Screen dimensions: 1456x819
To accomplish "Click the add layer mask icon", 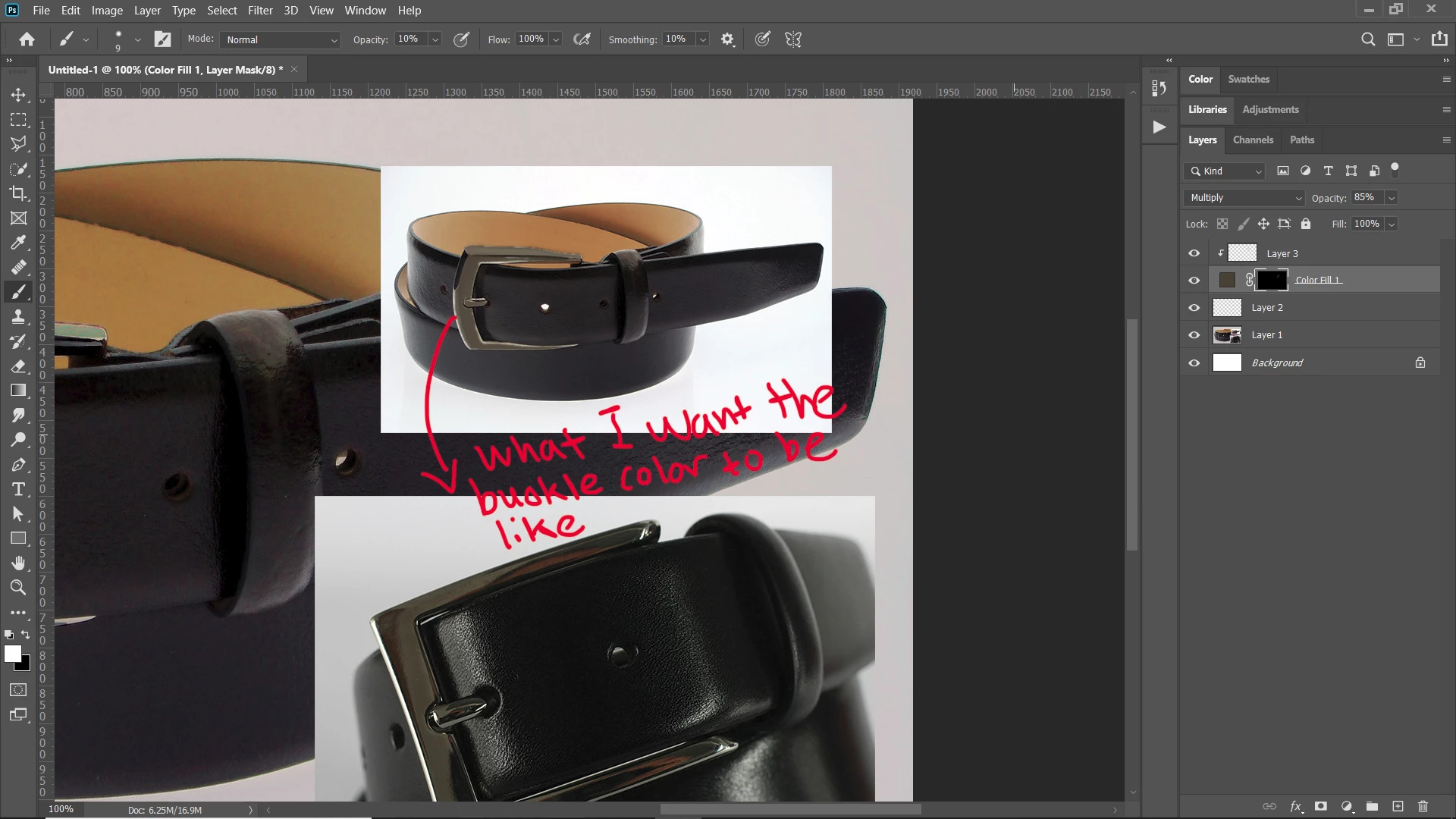I will click(1321, 806).
